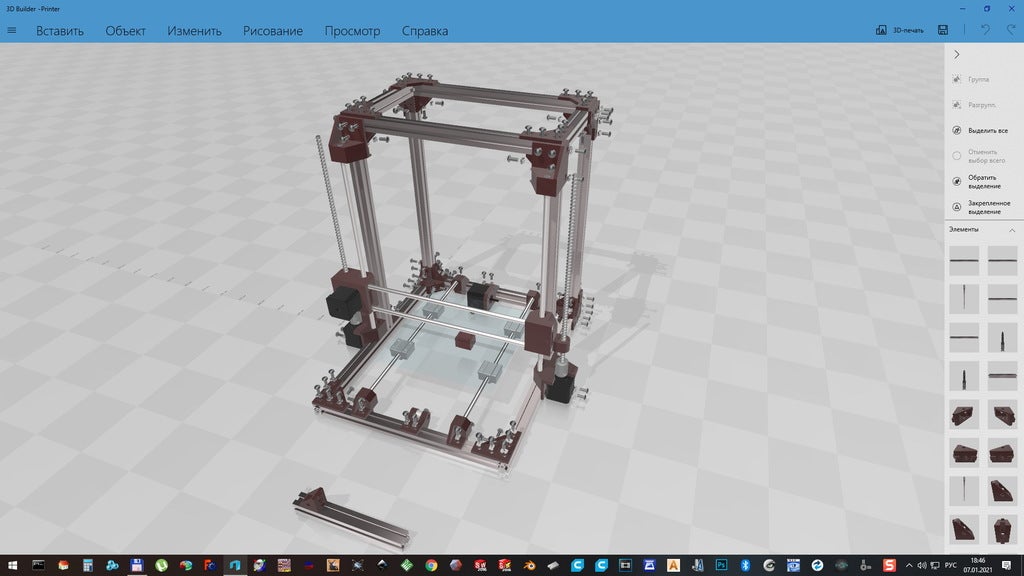Collapse the right side panel chevron
The image size is (1024, 576).
coord(957,54)
